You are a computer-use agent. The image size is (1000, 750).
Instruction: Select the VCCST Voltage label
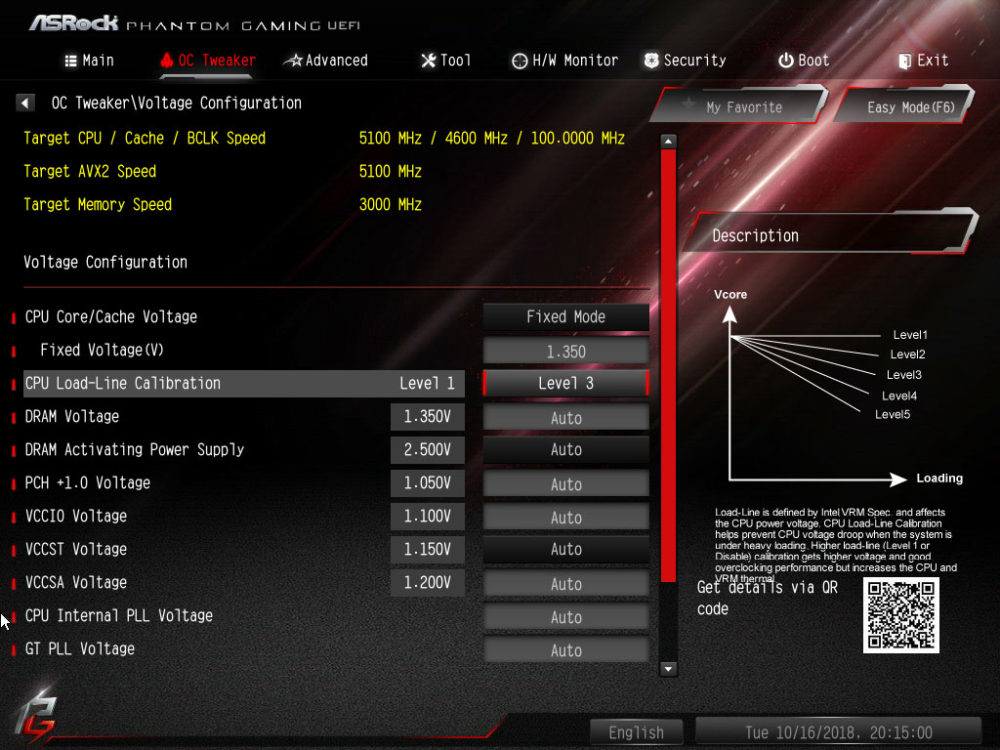76,549
